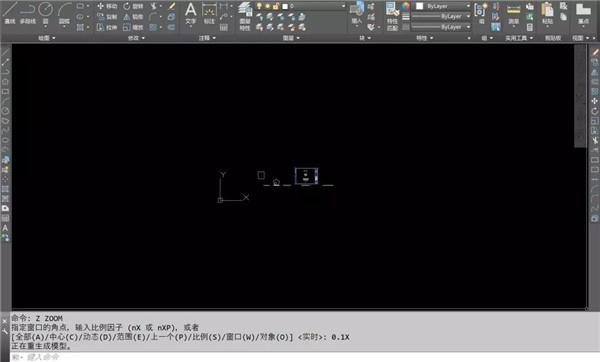
Task: Click the 粘贴 (Paste) icon
Action: point(548,13)
